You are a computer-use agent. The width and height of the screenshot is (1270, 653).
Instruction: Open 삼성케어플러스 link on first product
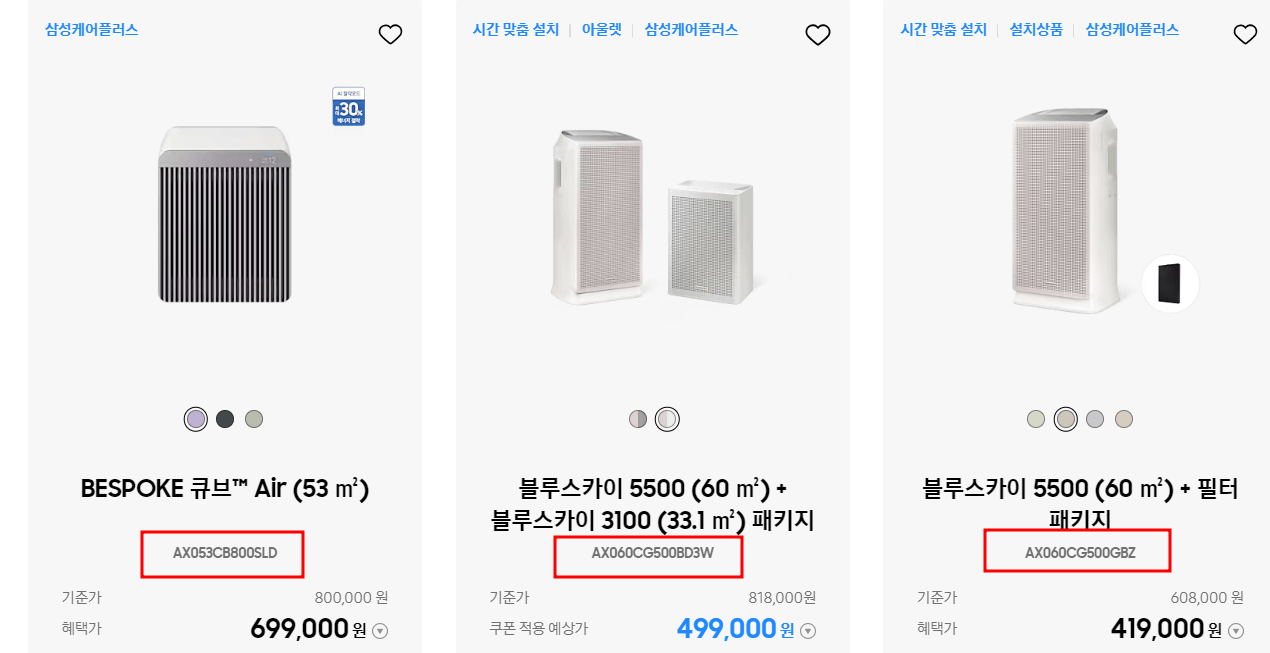(89, 30)
